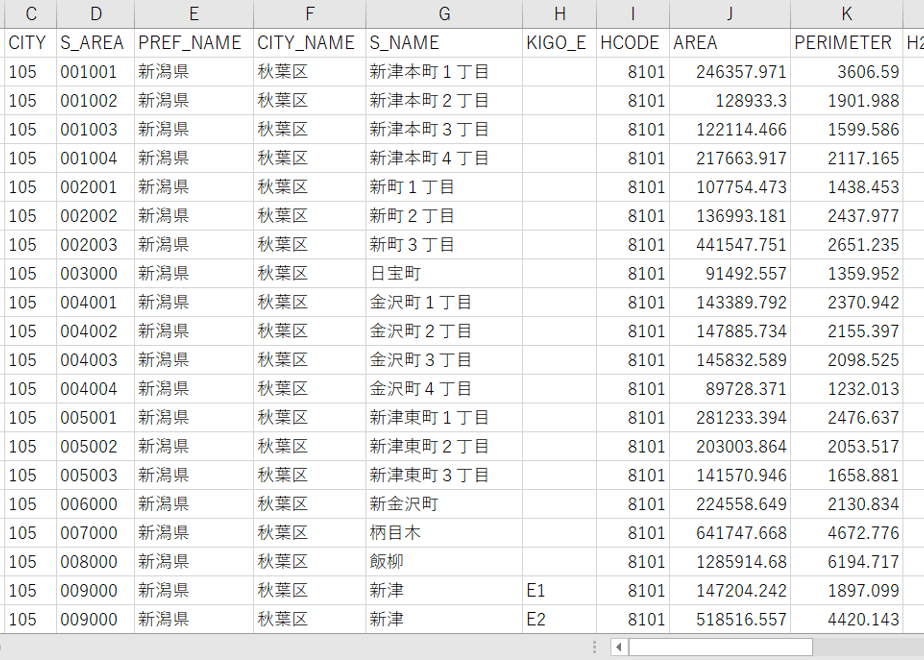Click the S_NAME header cell
924x660 pixels.
pos(444,42)
